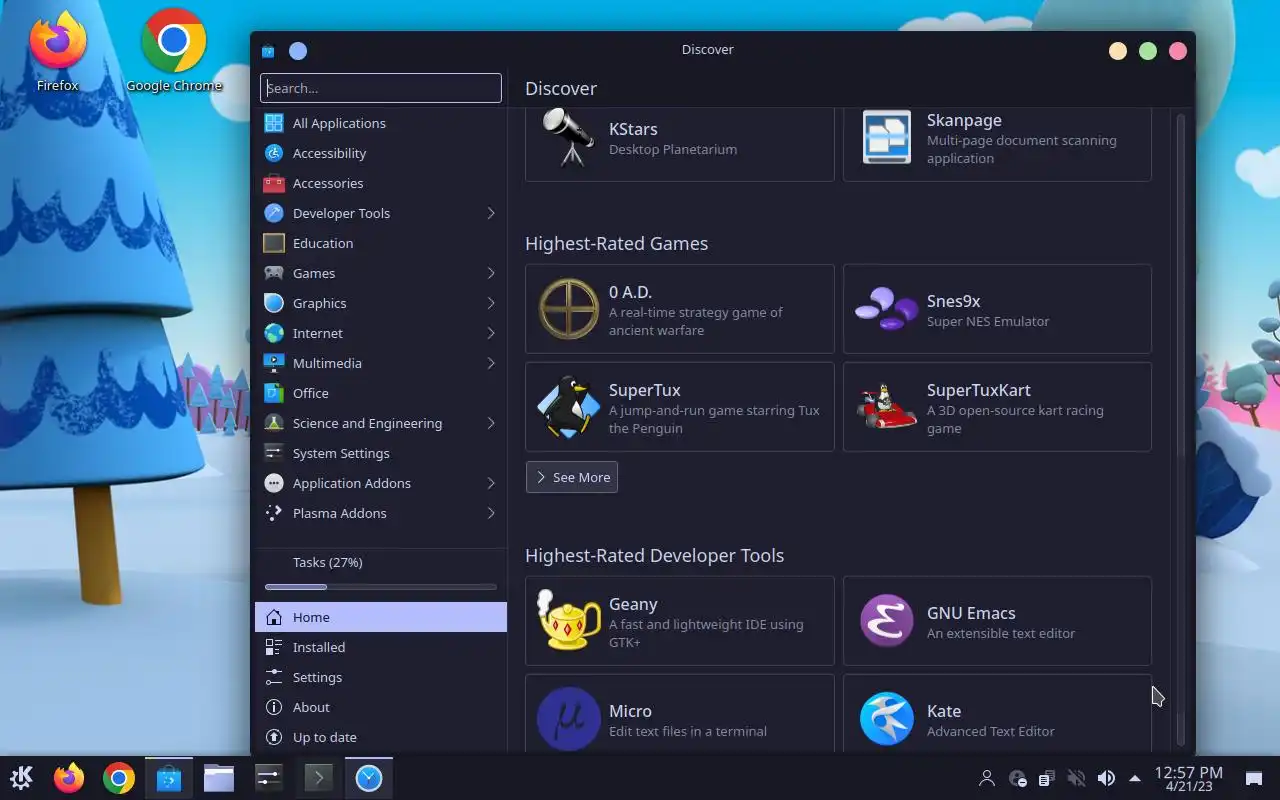The image size is (1280, 800).
Task: Click the Tasks progress bar
Action: coord(381,586)
